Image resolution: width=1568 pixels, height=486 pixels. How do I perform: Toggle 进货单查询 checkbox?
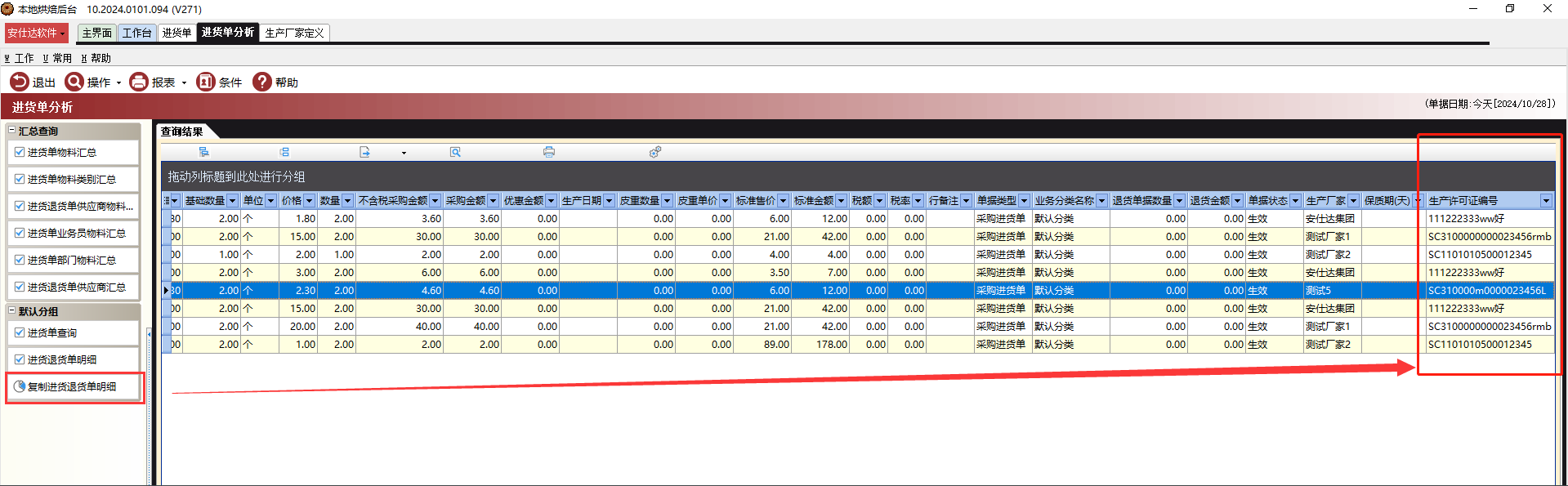[20, 332]
